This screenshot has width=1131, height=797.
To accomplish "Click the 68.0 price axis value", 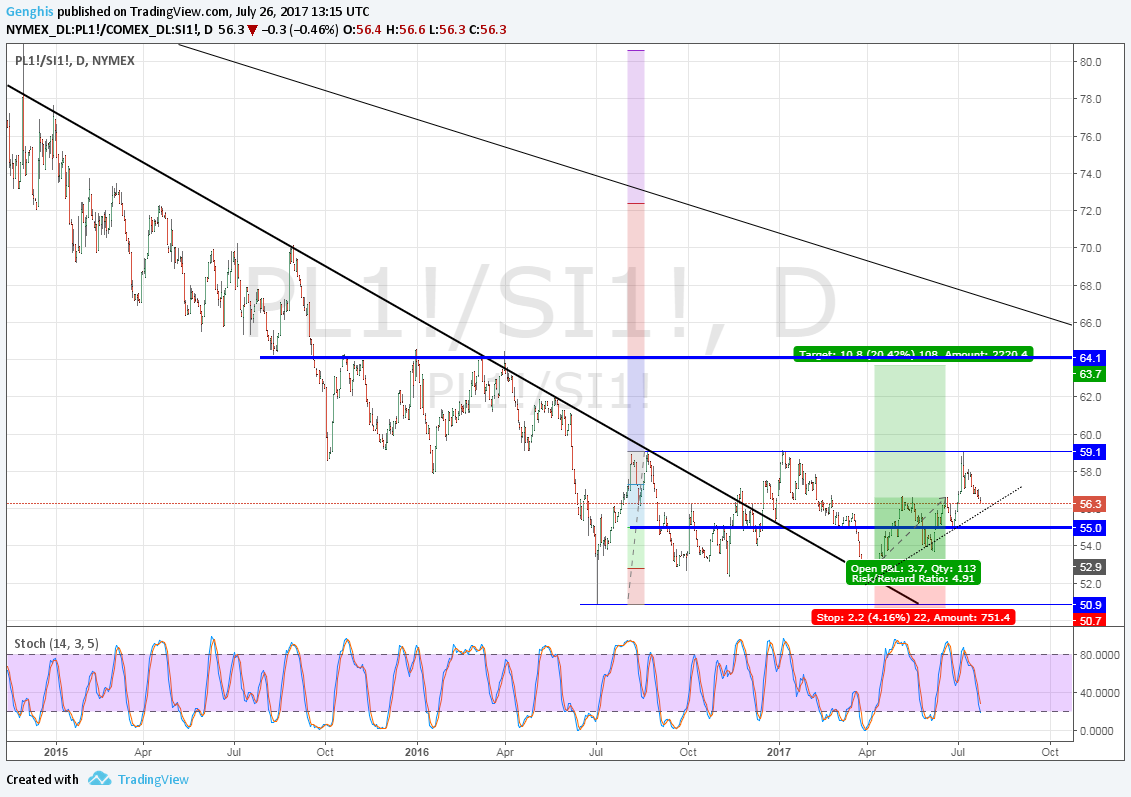I will pyautogui.click(x=1090, y=286).
